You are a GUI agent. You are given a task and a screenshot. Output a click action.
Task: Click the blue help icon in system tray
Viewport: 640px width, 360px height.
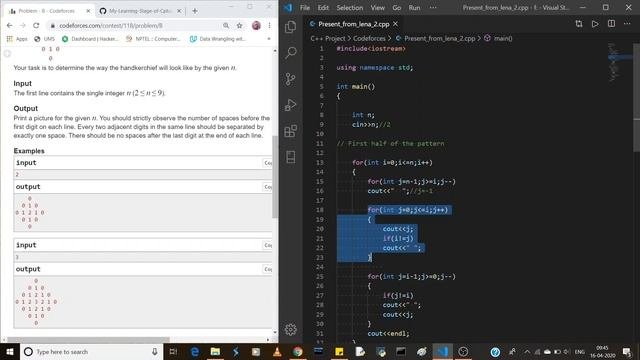pos(495,351)
